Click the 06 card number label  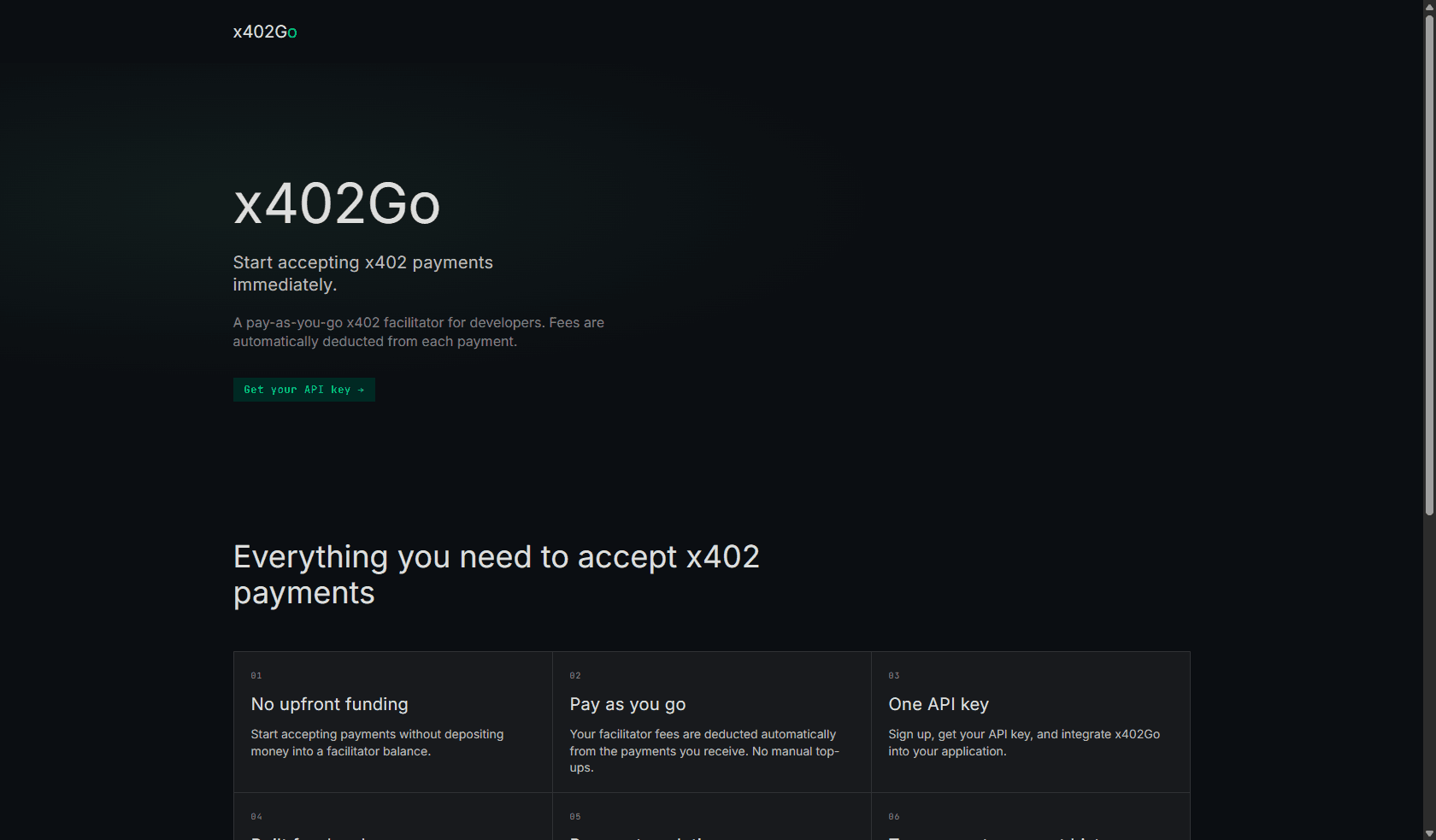tap(894, 817)
